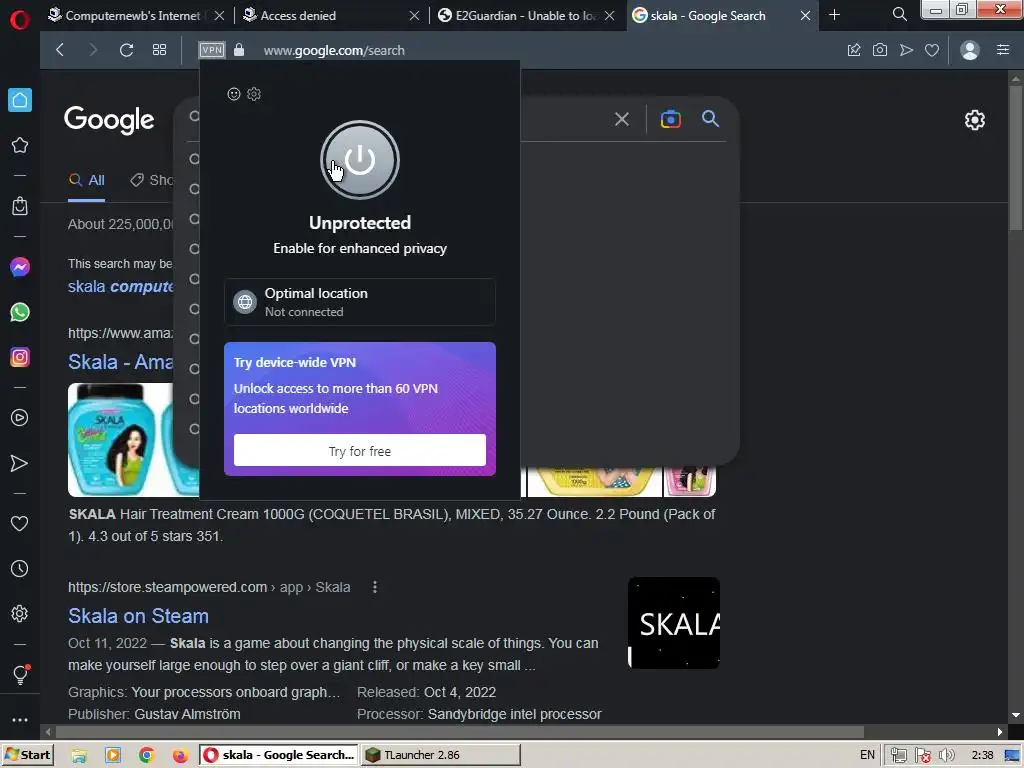This screenshot has width=1024, height=768.
Task: Click the Opera logo menu
Action: [x=20, y=20]
